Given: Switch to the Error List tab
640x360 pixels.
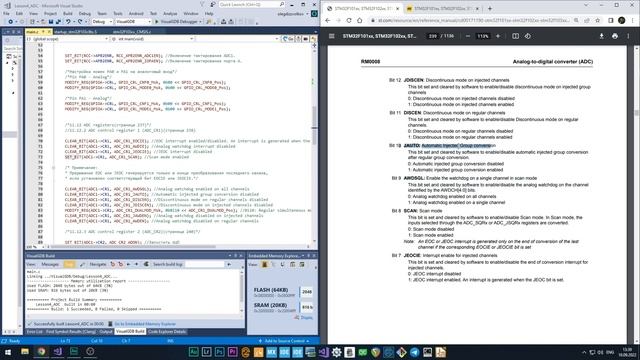Looking at the screenshot, I should pos(34,332).
